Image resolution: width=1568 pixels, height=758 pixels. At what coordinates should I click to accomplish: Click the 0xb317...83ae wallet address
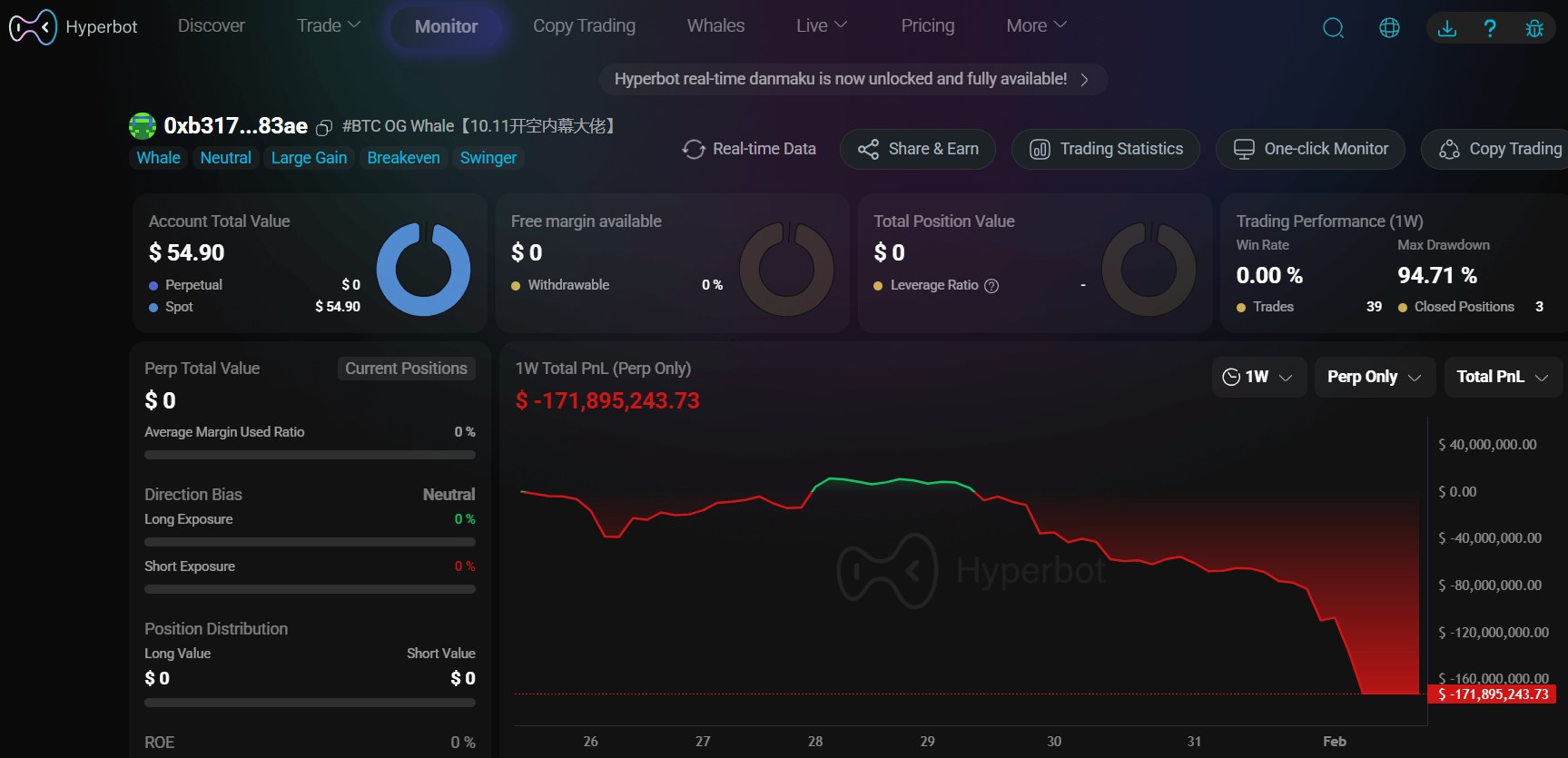235,126
